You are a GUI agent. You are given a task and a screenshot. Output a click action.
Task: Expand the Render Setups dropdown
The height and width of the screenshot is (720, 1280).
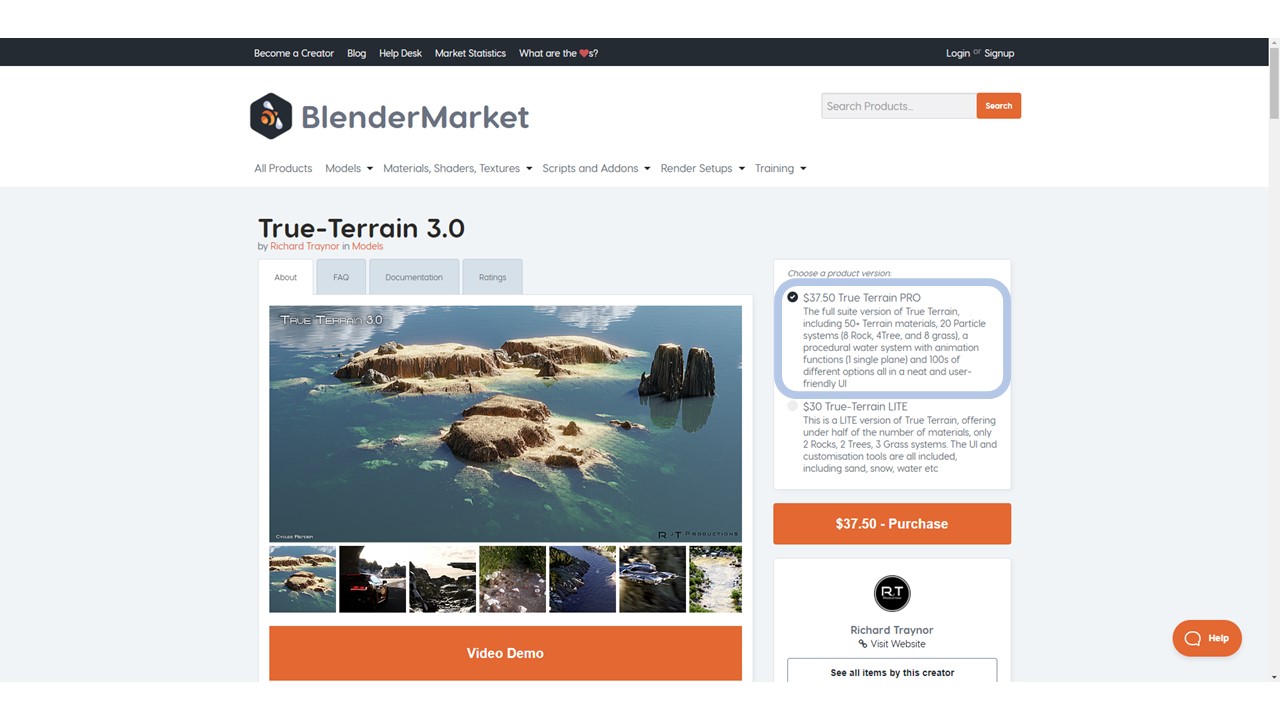pyautogui.click(x=702, y=168)
